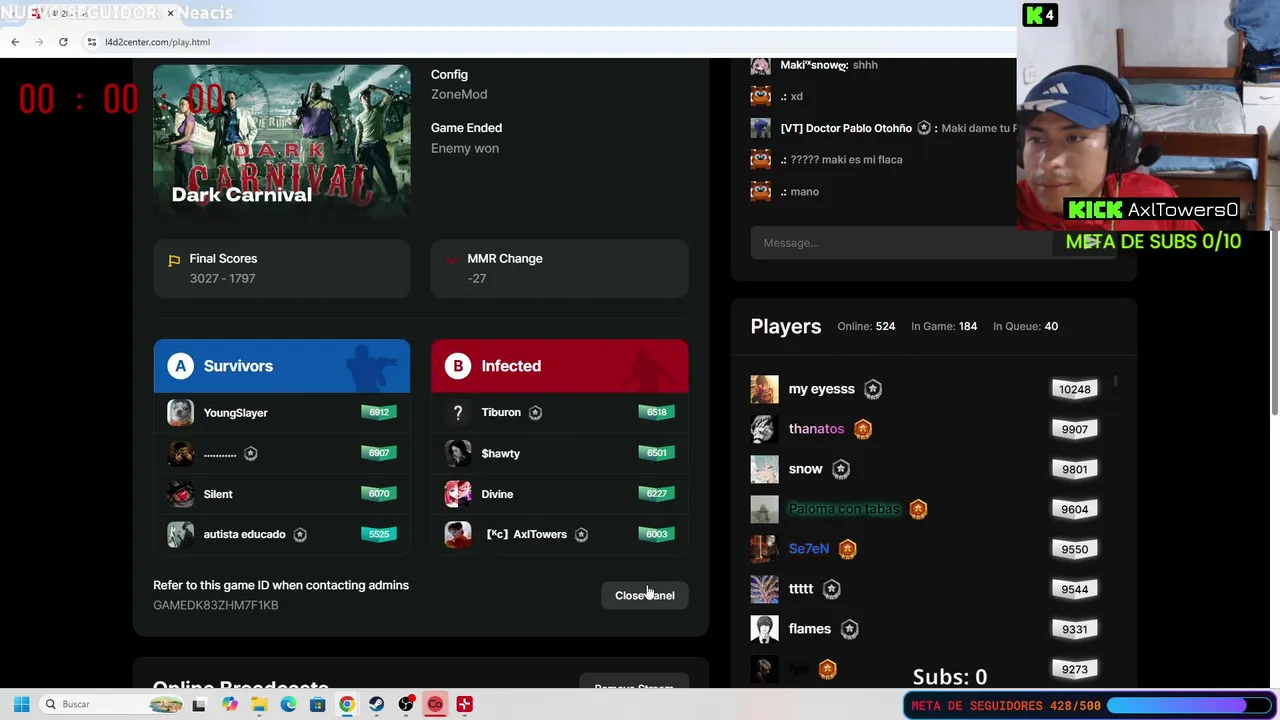Image resolution: width=1280 pixels, height=720 pixels.
Task: Click the orange rank badge next to Se7eN
Action: 848,549
